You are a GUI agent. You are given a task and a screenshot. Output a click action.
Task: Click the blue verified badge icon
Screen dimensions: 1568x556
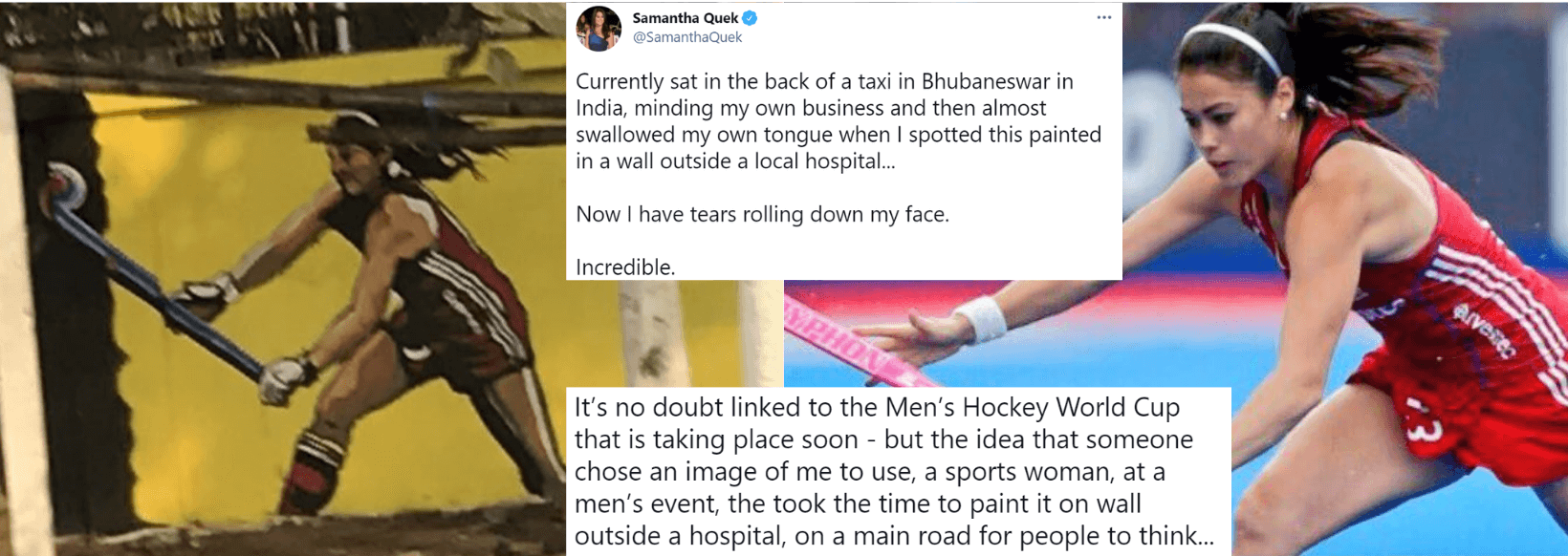click(751, 17)
